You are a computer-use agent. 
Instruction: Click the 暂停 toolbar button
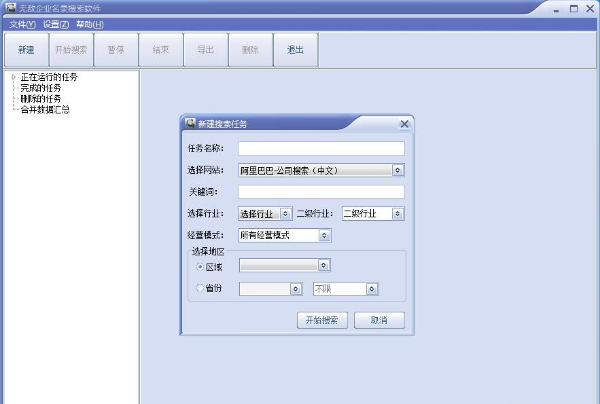coord(115,49)
